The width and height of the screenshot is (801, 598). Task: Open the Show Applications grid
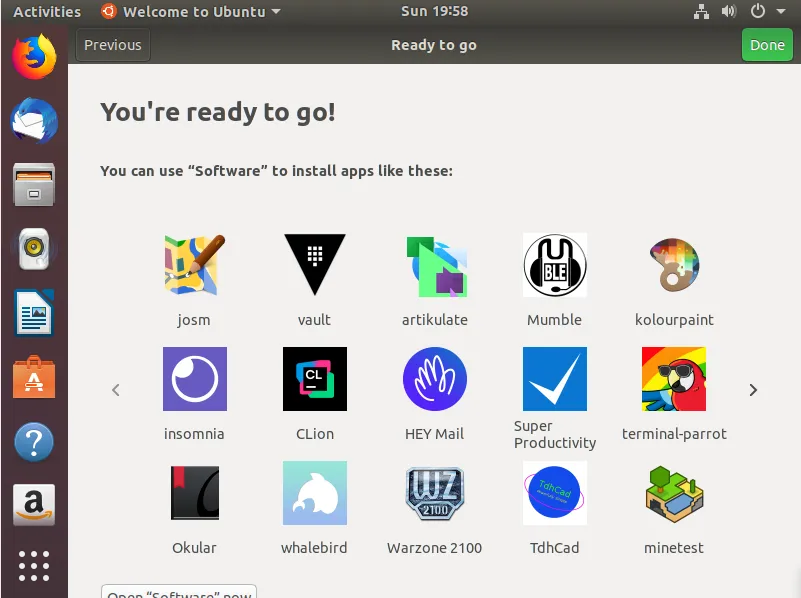click(x=33, y=566)
